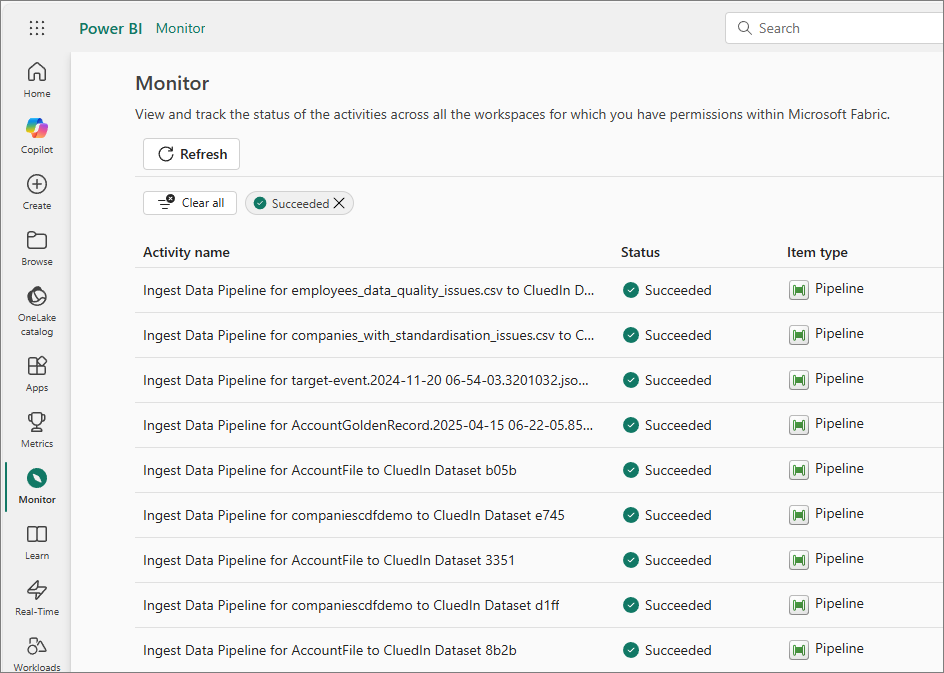This screenshot has height=673, width=944.
Task: Click the Item type column header
Action: [817, 252]
